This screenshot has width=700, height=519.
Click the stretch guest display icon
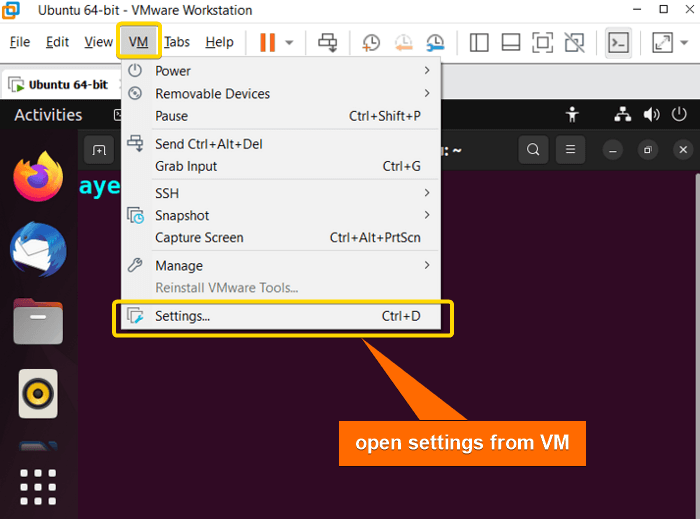662,43
